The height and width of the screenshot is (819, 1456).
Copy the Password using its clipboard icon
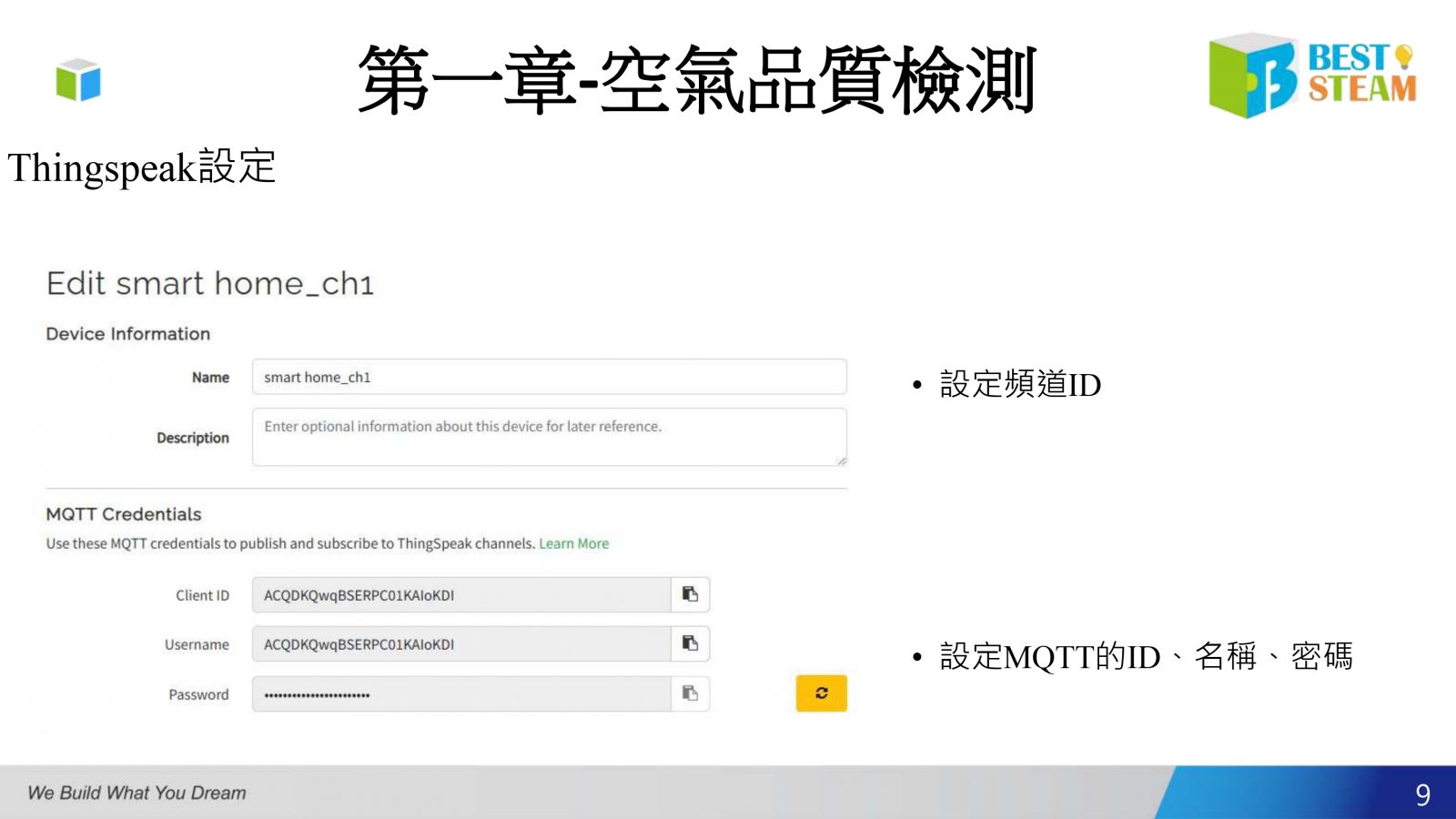click(x=690, y=694)
